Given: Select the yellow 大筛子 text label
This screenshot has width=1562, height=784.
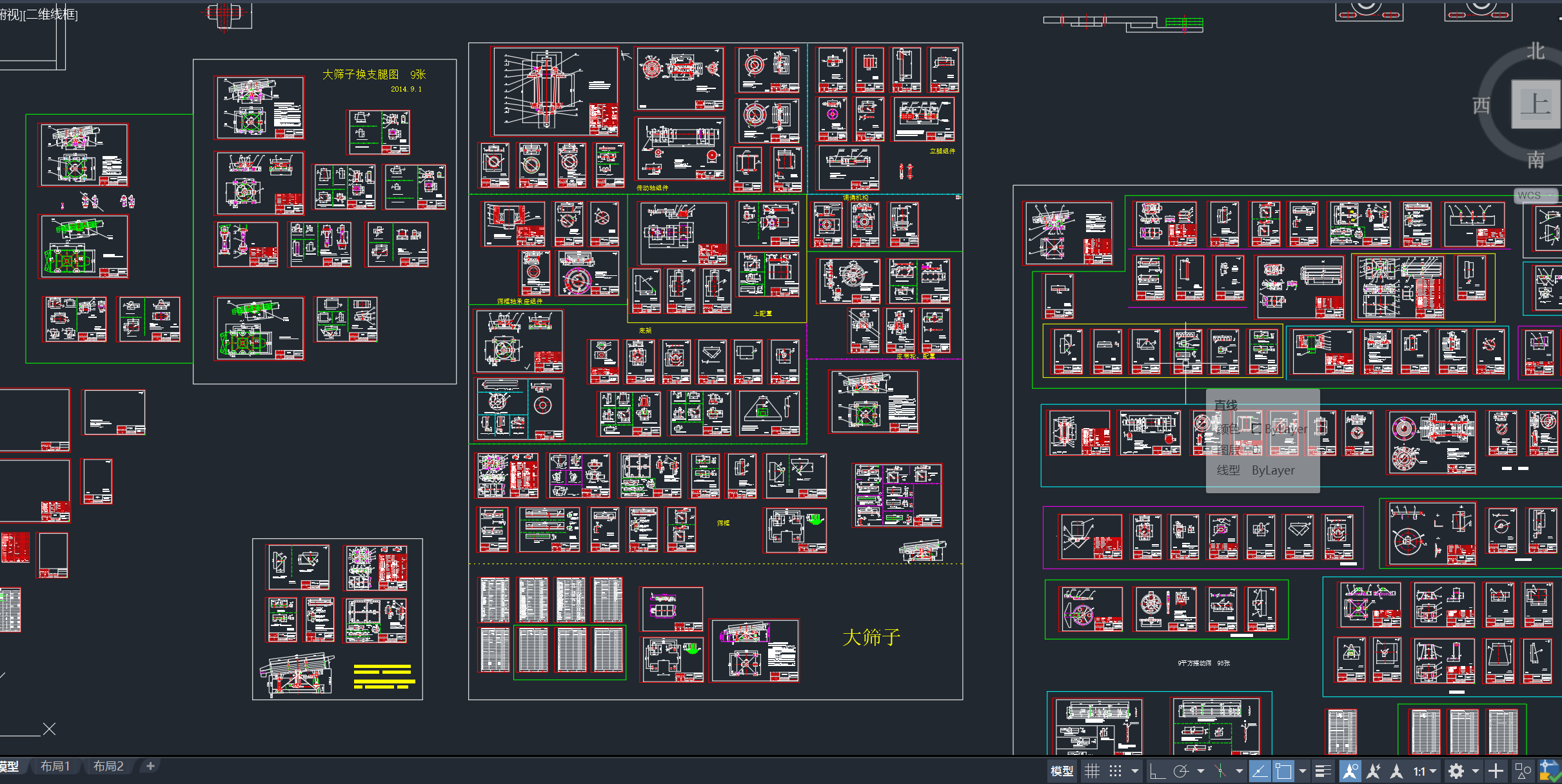Looking at the screenshot, I should pyautogui.click(x=871, y=637).
